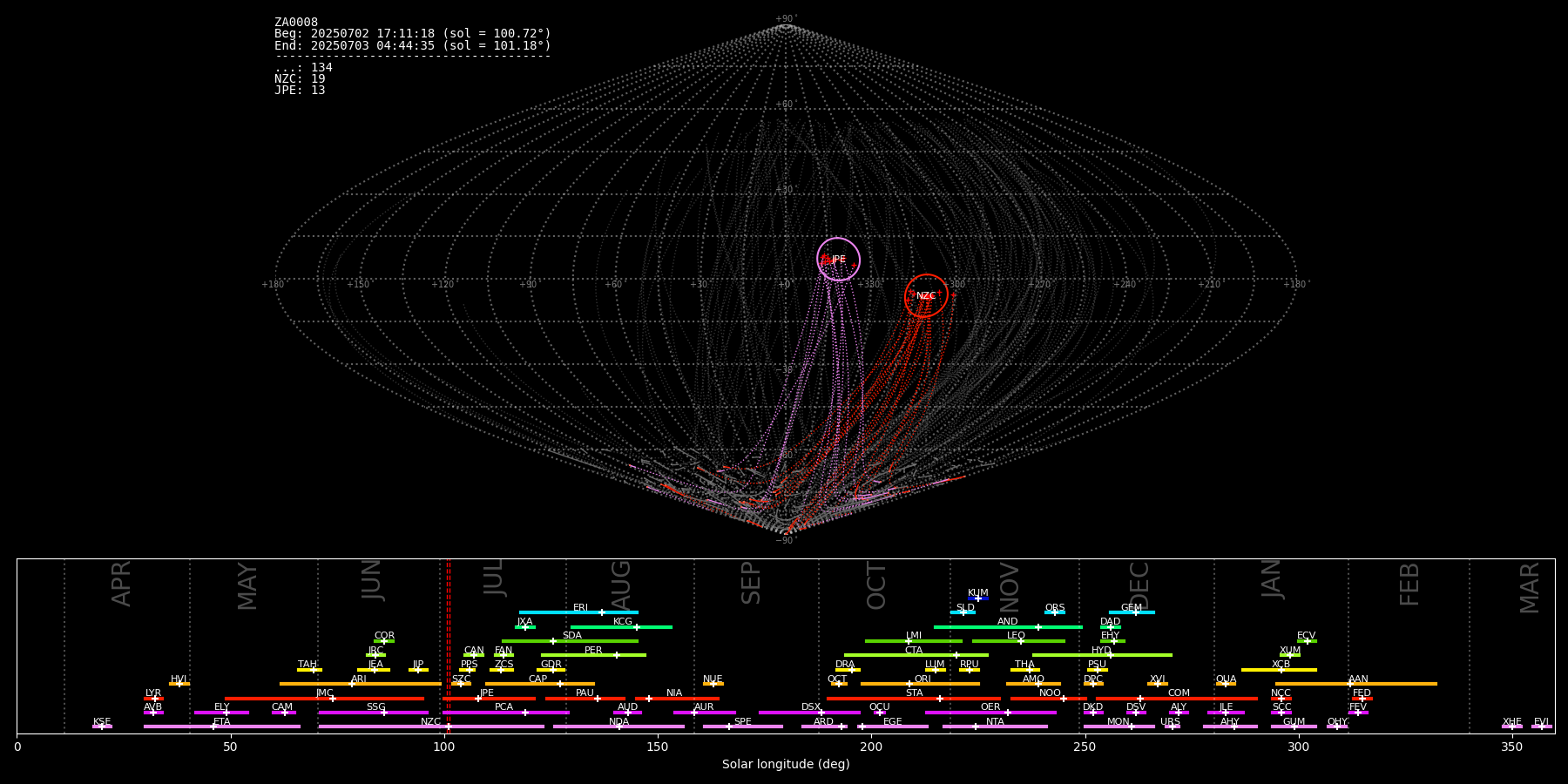Click the sporadic count line showing 134
This screenshot has width=1568, height=784.
(x=303, y=68)
